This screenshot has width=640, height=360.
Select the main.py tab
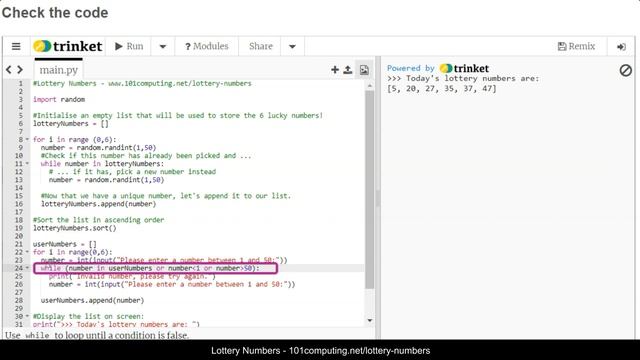click(x=59, y=70)
